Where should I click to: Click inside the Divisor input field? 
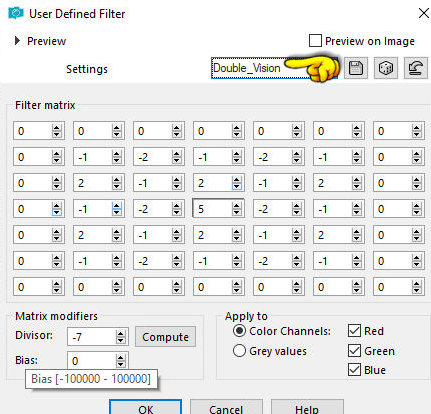coord(92,337)
